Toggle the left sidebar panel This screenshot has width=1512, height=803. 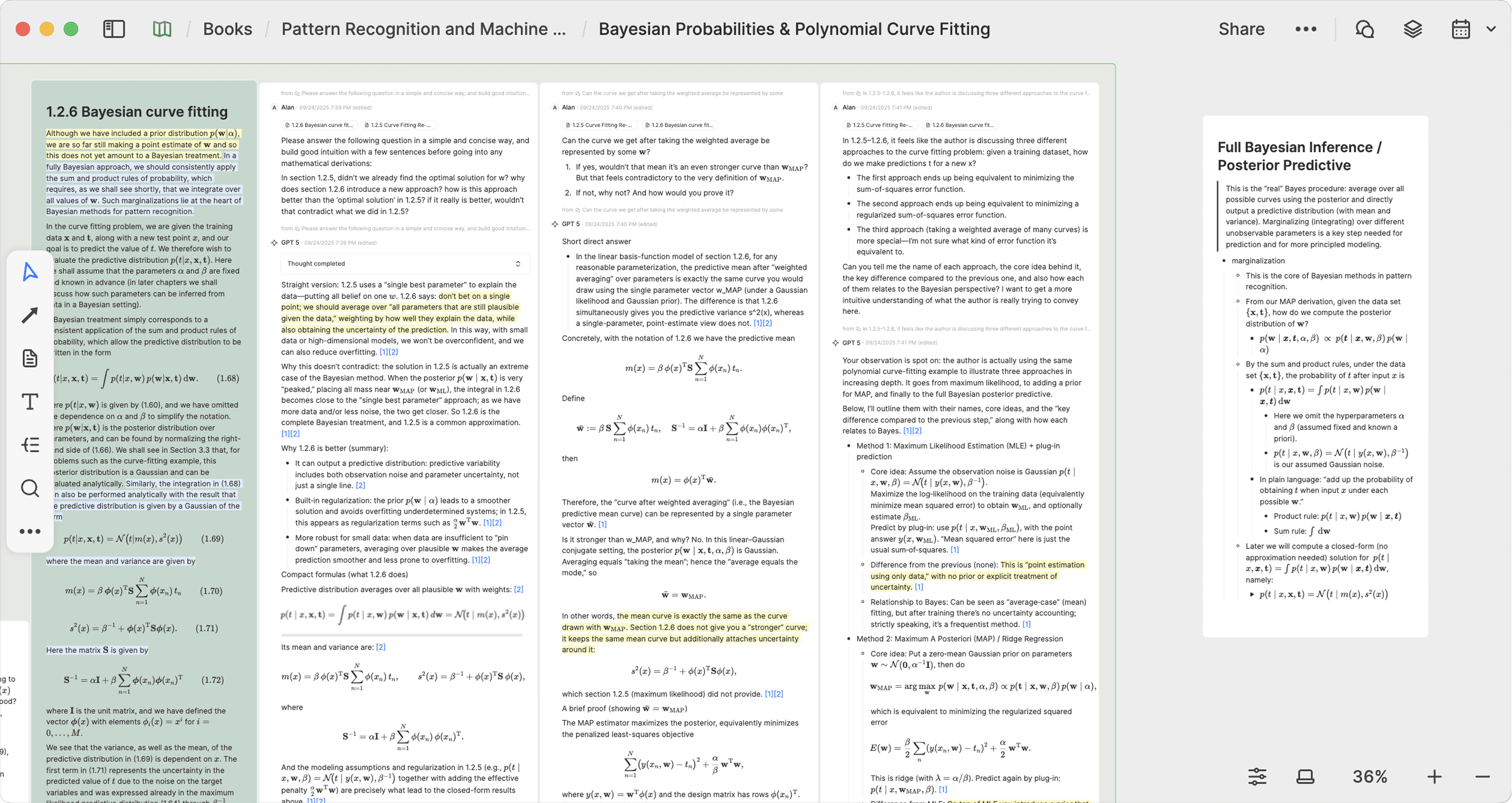click(114, 29)
